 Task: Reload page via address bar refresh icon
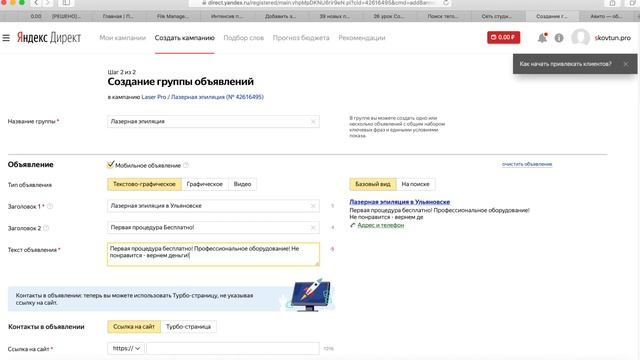point(446,3)
